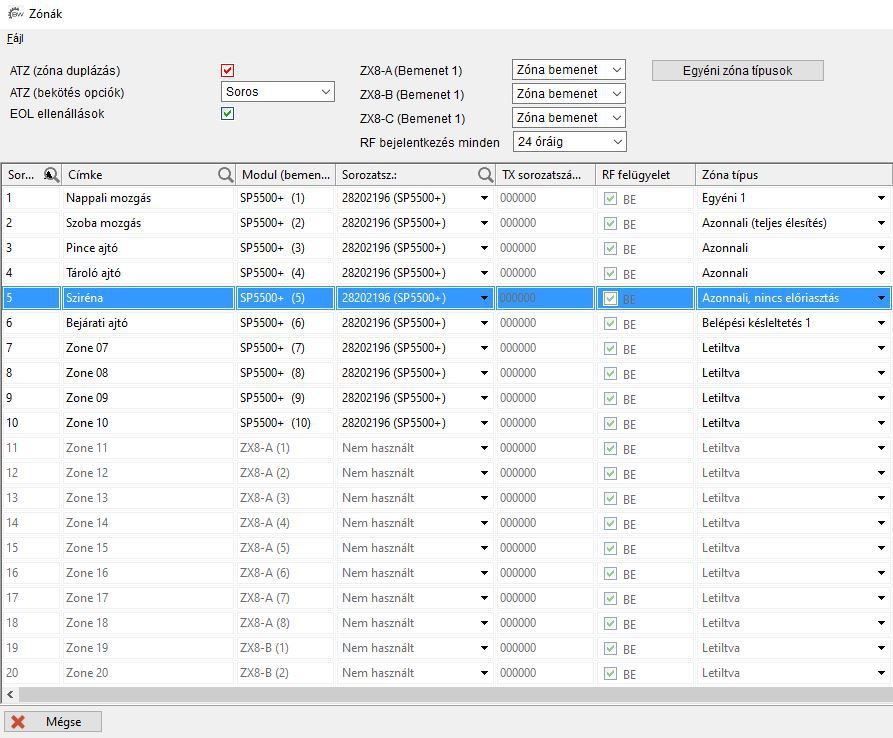Select the Bejárati ajtó label cell
This screenshot has width=893, height=738.
(148, 323)
